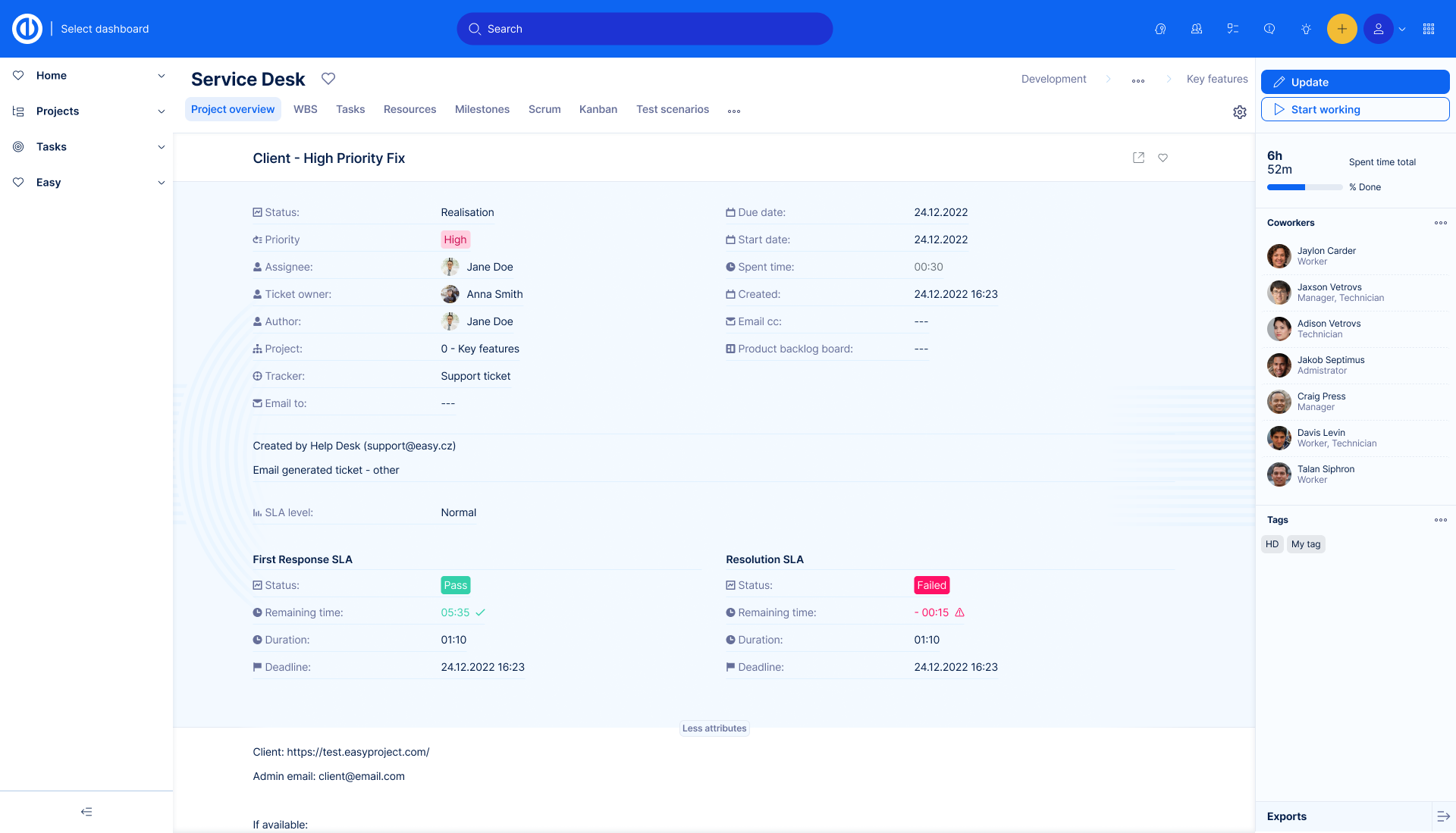Toggle the Exports panel collapse arrow
Screen dimensions: 1456x833
[x=1442, y=816]
